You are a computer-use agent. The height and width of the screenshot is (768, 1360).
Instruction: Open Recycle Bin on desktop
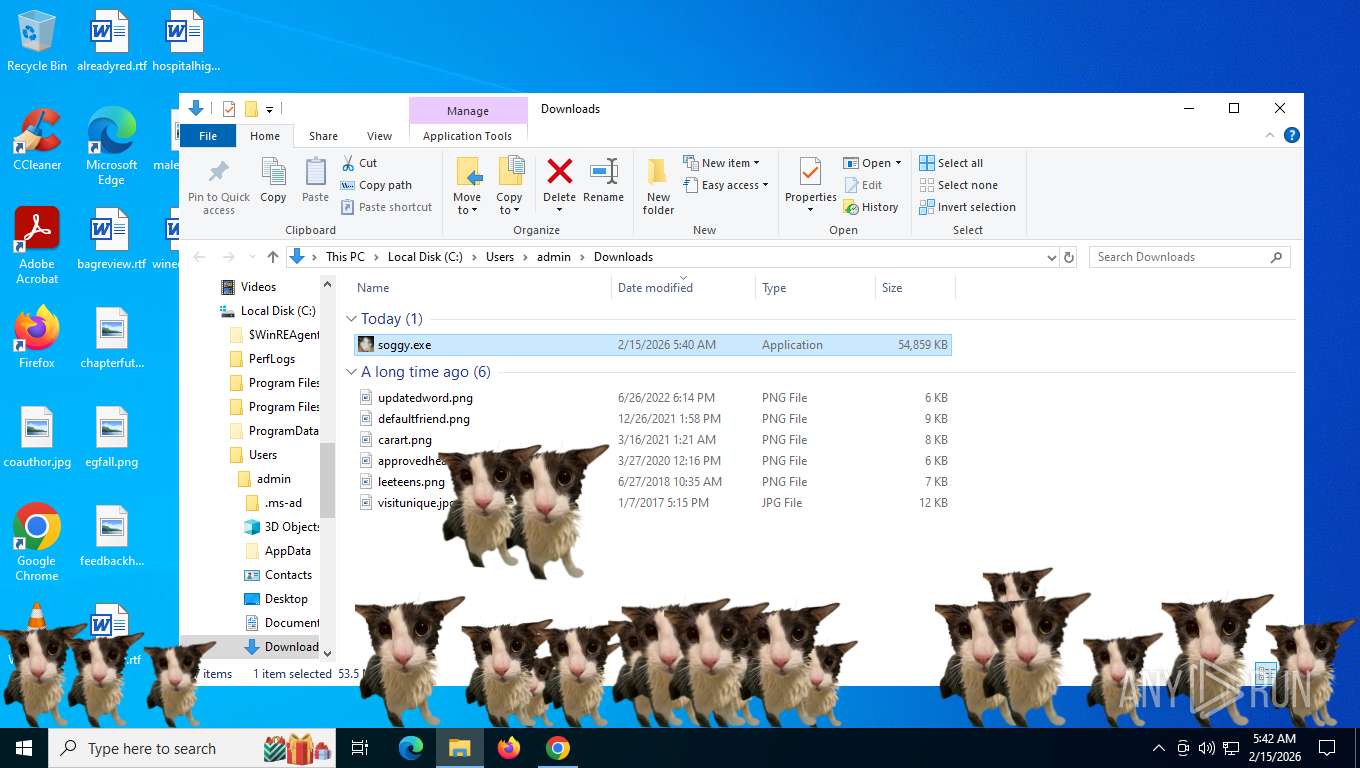coord(37,42)
